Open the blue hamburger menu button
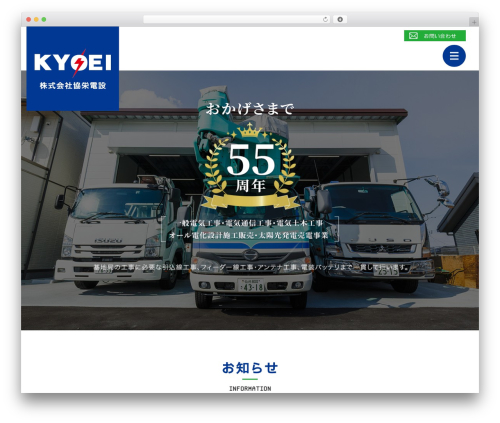 click(x=454, y=56)
